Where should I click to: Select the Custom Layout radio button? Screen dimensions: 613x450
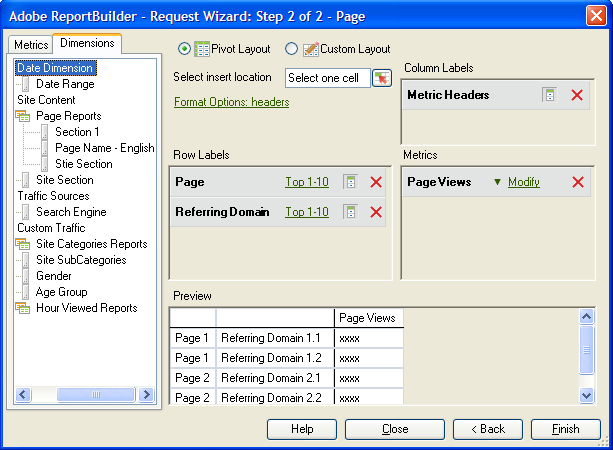point(291,49)
